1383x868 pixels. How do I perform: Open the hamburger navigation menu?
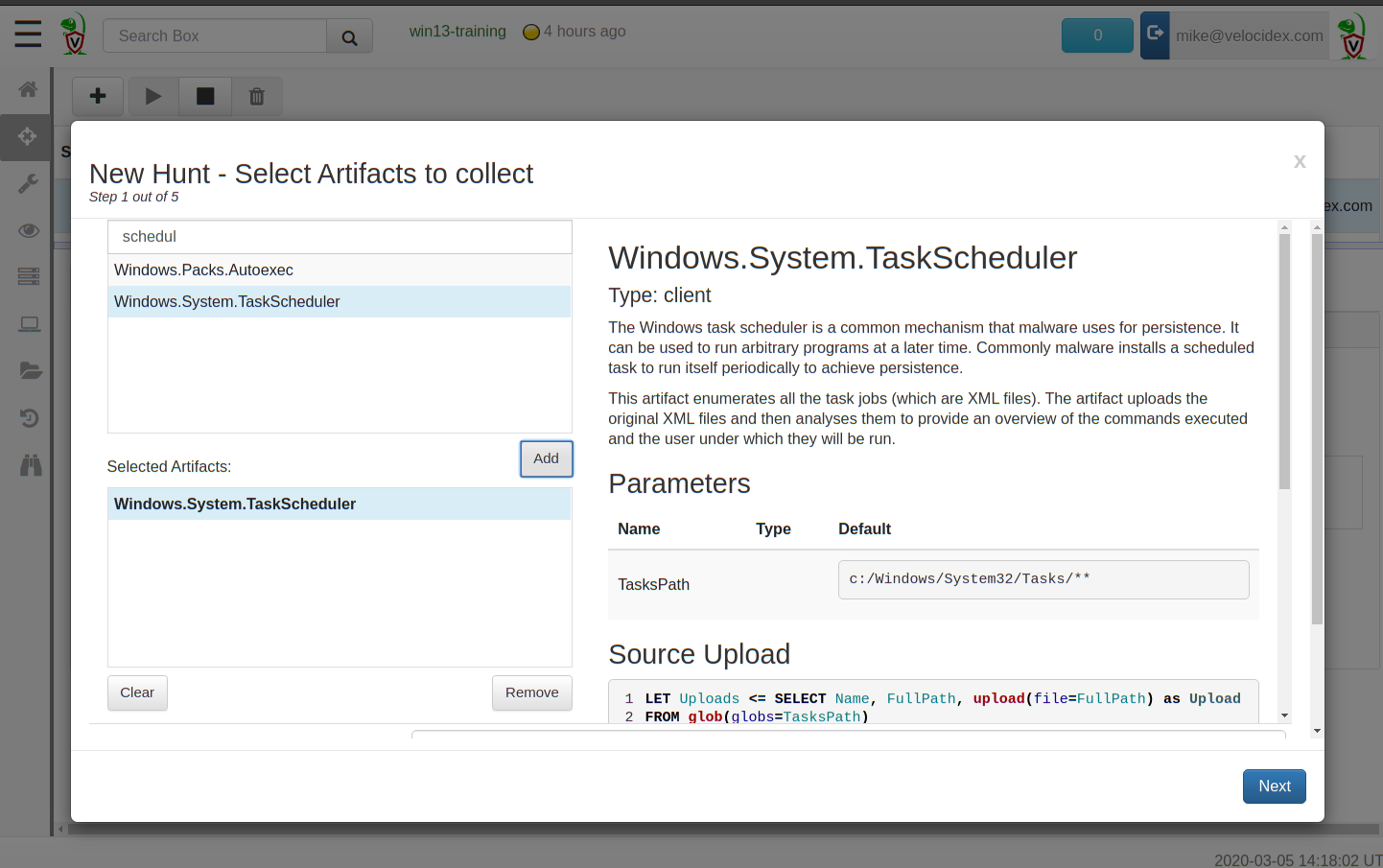pos(28,34)
